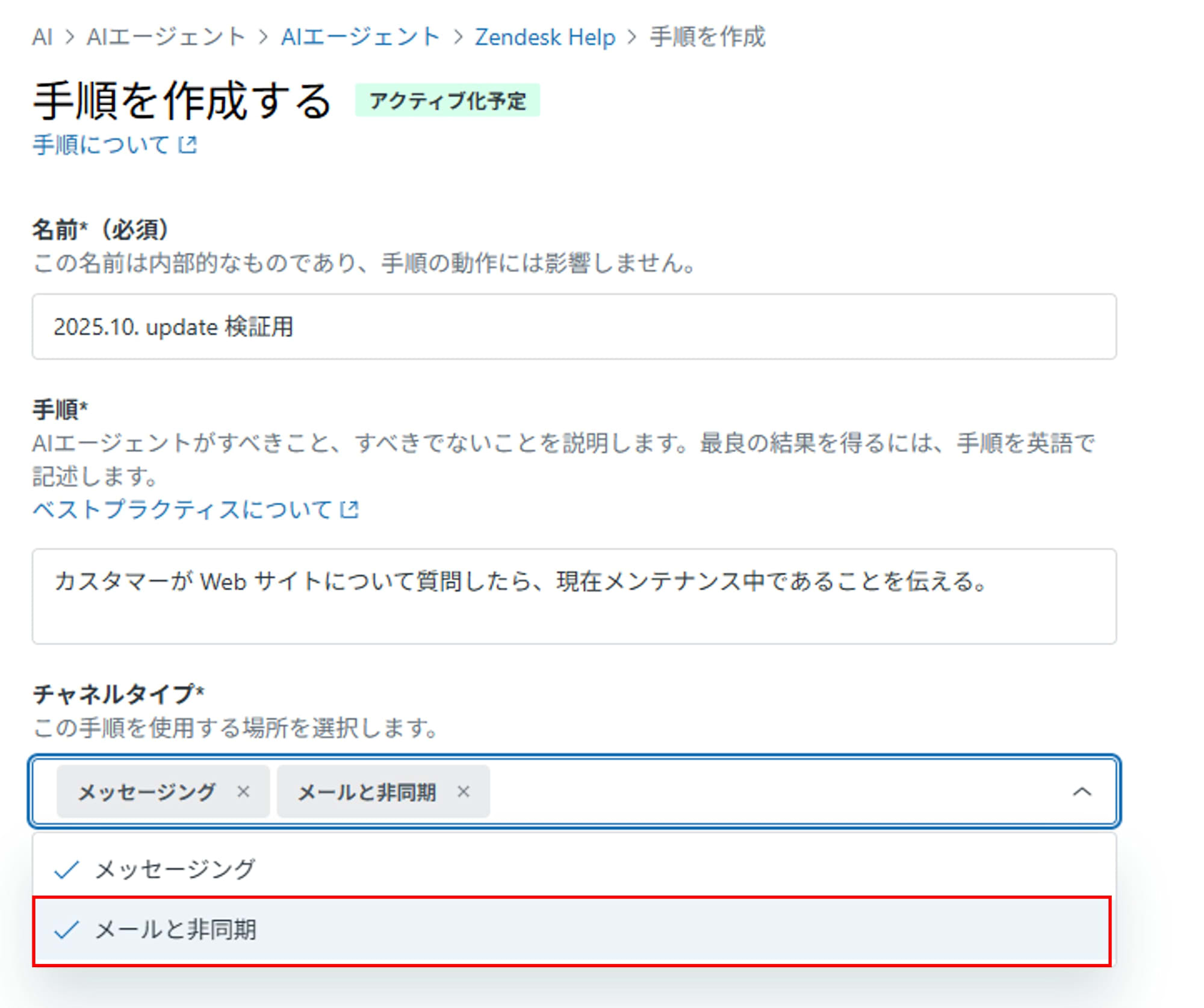Open the ベストプラクティスについて link
1204x1008 pixels.
click(182, 510)
